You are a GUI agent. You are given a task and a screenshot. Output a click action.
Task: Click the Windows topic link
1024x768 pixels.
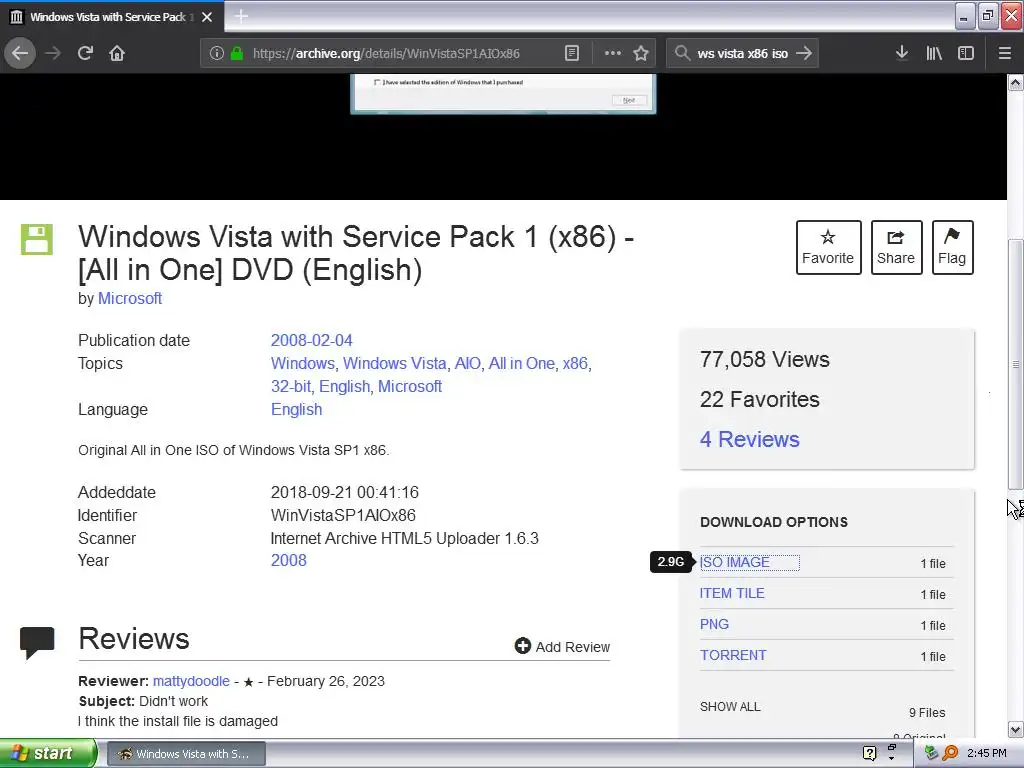tap(302, 363)
